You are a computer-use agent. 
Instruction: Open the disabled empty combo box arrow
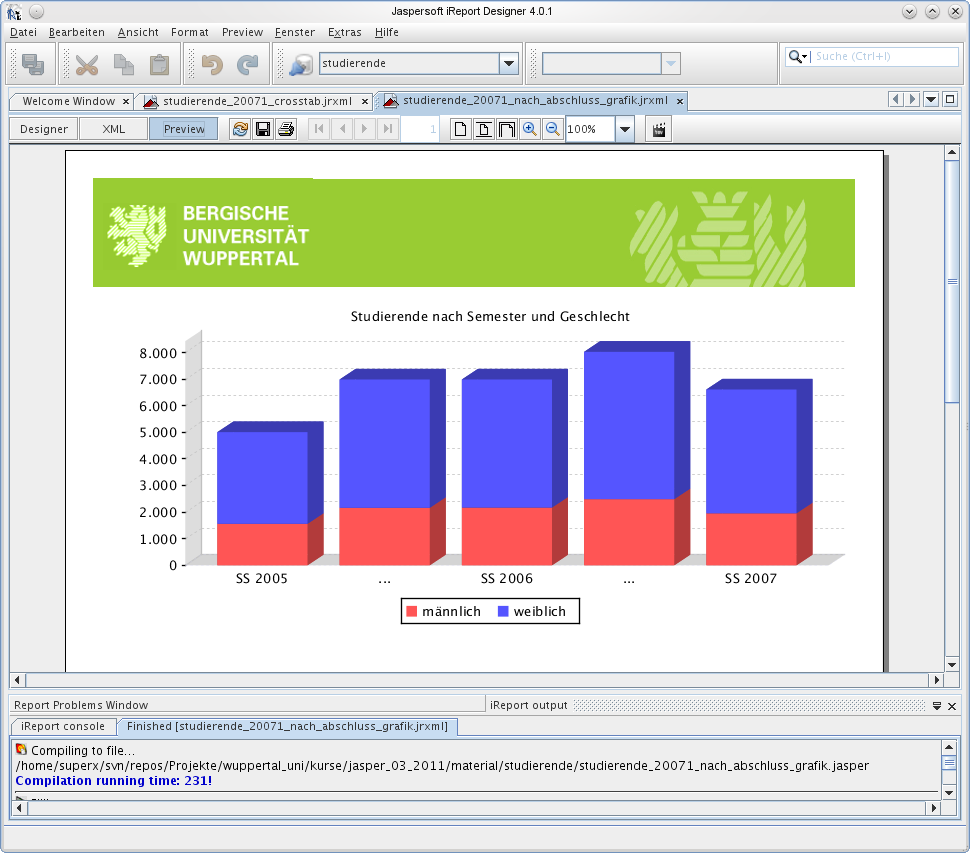(x=671, y=63)
